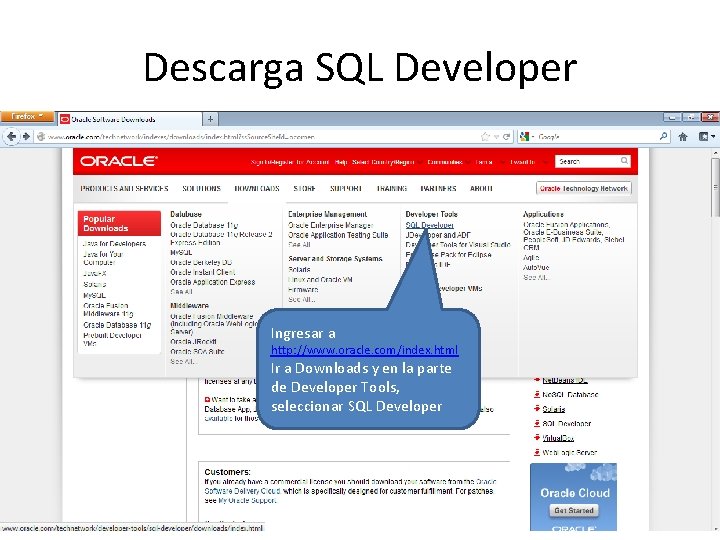The image size is (720, 540).
Task: Click SQL Developer in right sidebar list
Action: [x=567, y=423]
